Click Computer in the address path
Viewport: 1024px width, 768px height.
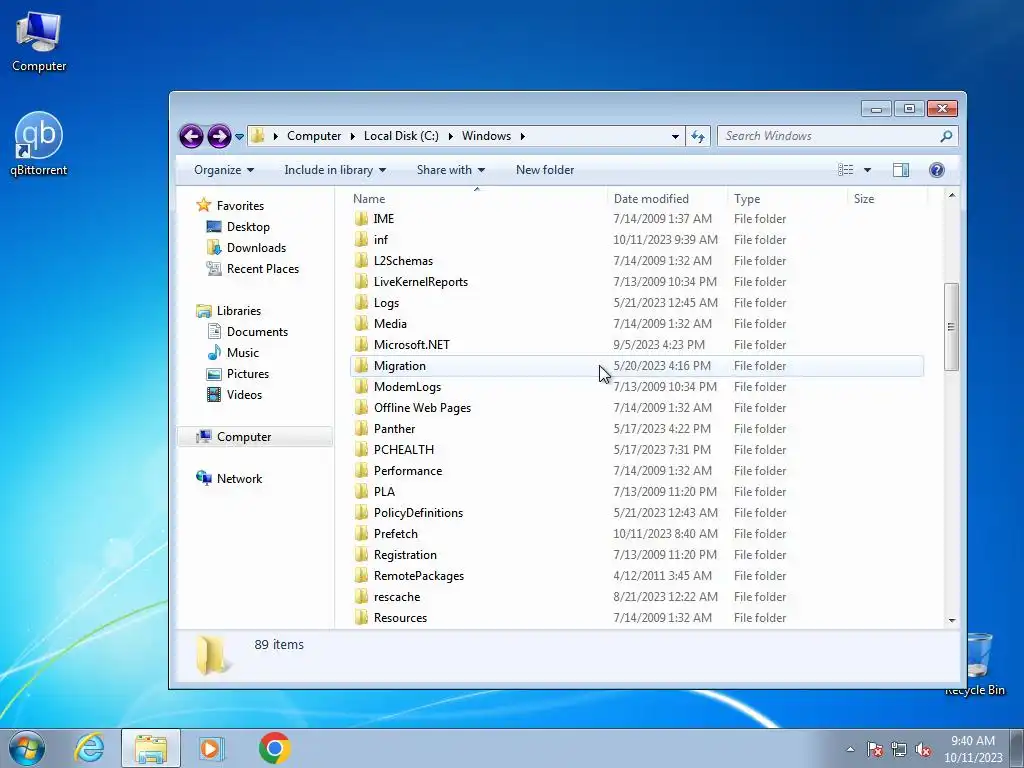pos(314,136)
